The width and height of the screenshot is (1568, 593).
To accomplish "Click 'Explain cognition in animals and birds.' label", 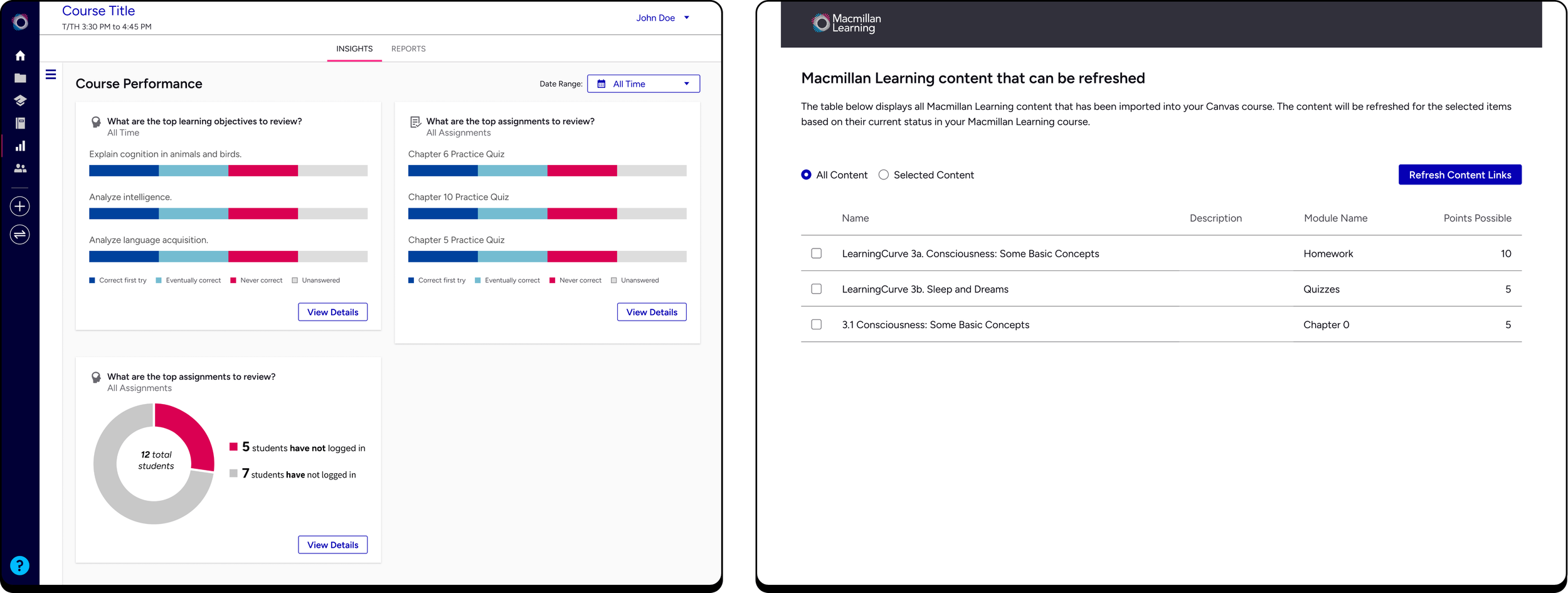I will point(165,154).
